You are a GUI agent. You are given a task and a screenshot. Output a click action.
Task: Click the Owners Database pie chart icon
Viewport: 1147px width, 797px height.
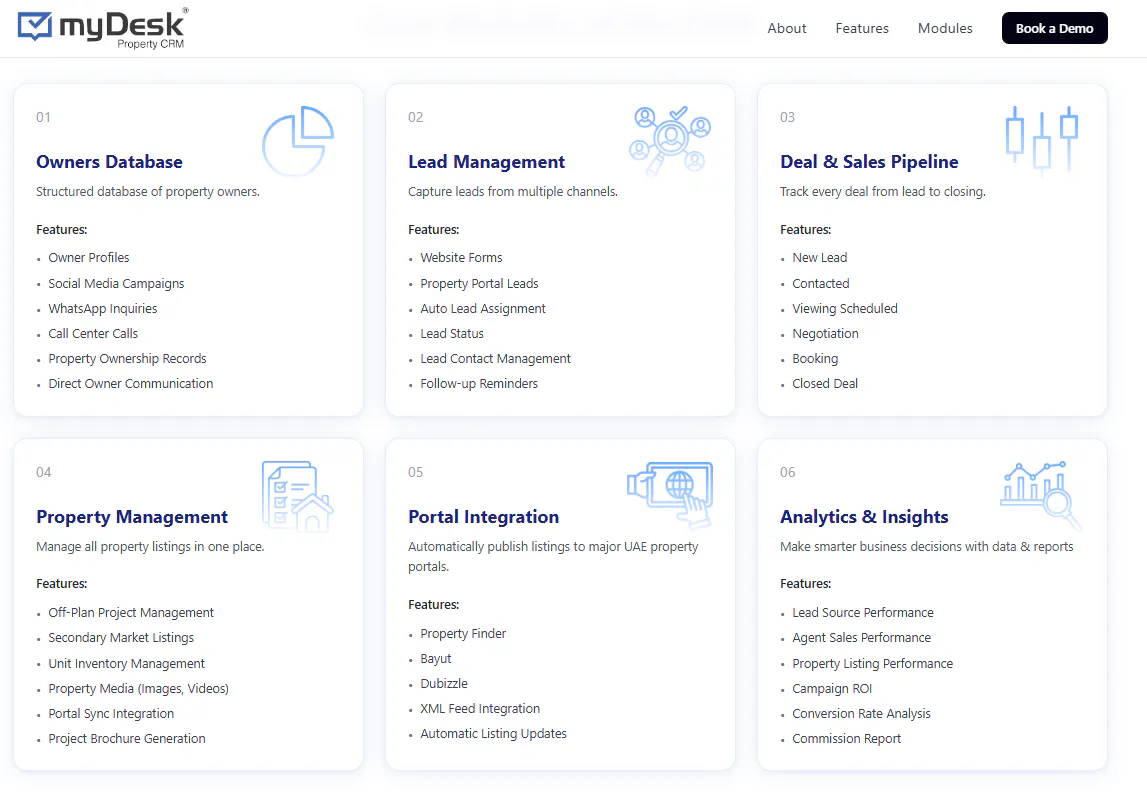[x=298, y=141]
